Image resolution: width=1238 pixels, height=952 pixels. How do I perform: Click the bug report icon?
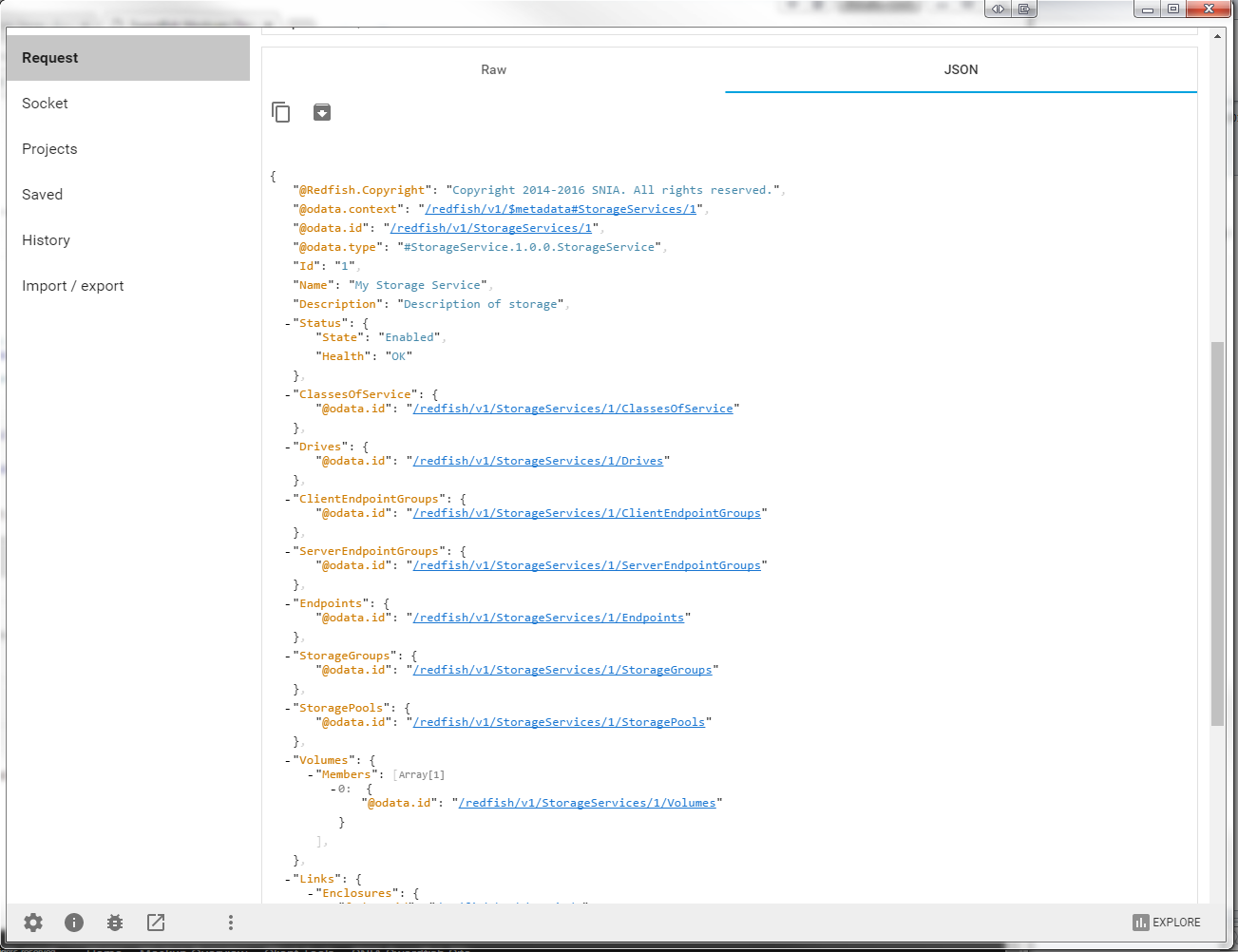[x=115, y=923]
